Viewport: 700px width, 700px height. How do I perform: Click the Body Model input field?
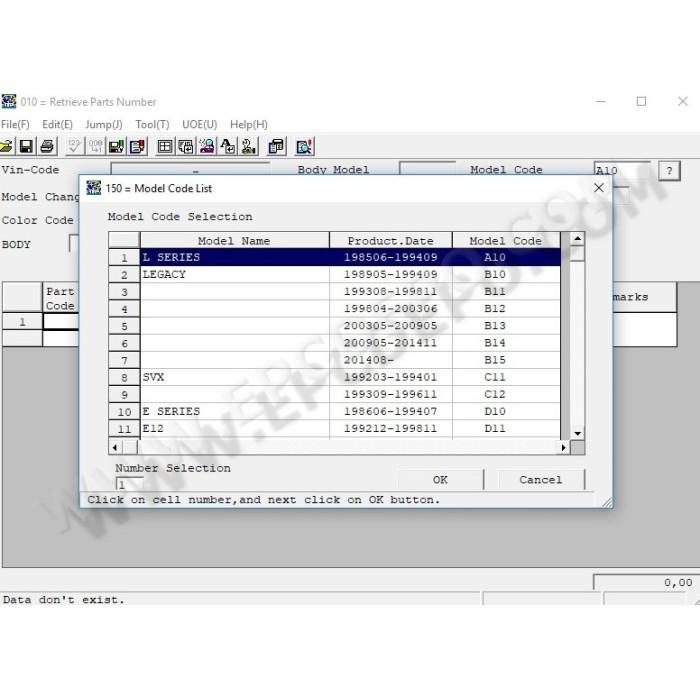pos(427,170)
